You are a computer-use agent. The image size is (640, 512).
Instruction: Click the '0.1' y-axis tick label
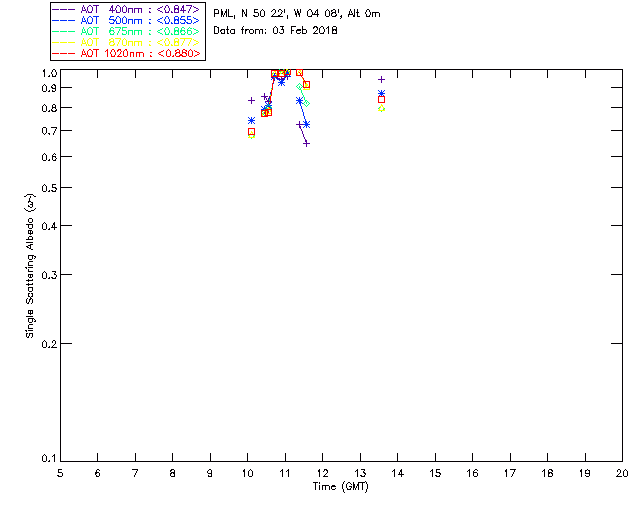tap(49, 459)
